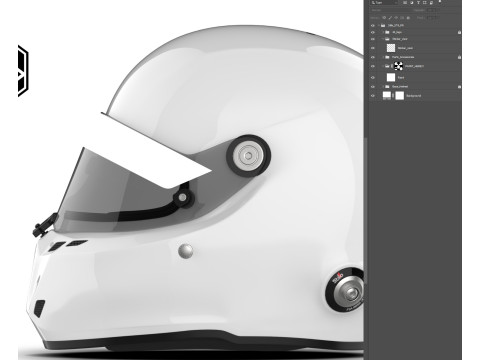Image resolution: width=480 pixels, height=360 pixels.
Task: Click folder icon of group below parent group
Action: point(387,32)
